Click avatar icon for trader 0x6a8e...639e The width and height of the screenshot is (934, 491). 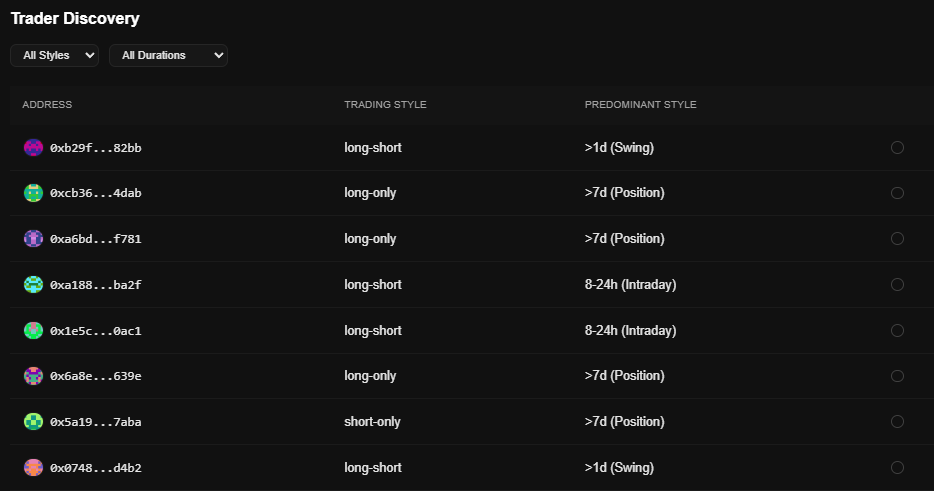coord(34,376)
